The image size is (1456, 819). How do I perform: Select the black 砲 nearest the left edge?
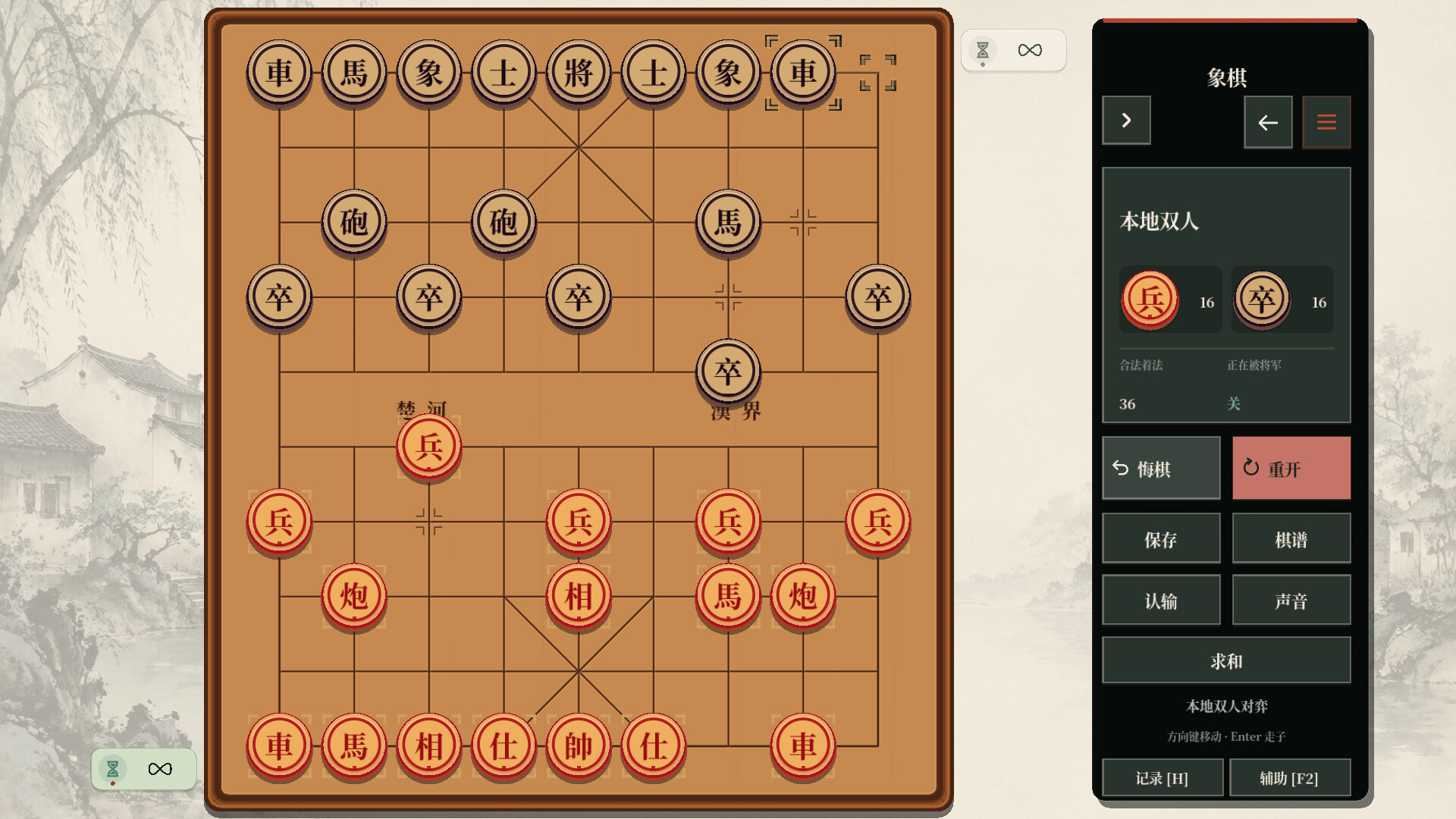coord(354,222)
